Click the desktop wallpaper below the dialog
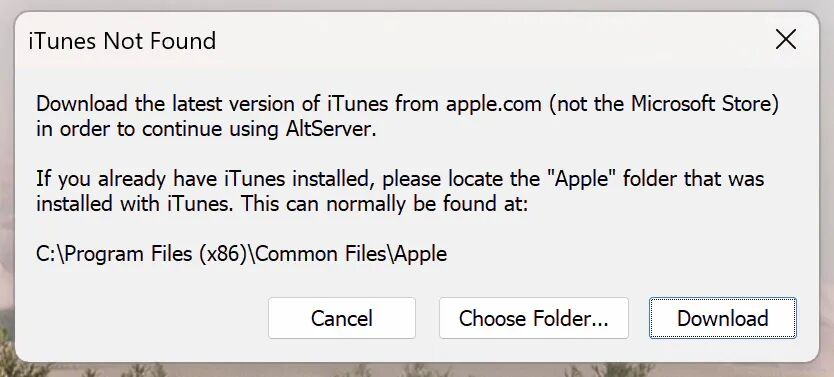This screenshot has width=834, height=377. 417,370
